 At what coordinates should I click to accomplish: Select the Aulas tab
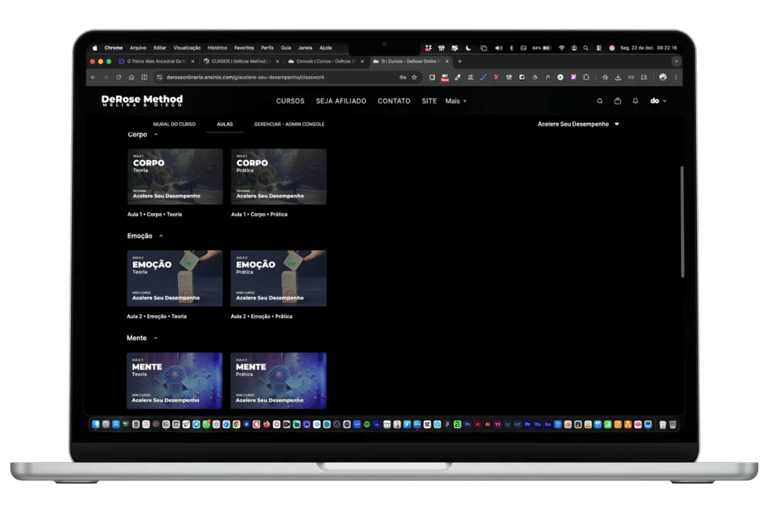tap(225, 124)
